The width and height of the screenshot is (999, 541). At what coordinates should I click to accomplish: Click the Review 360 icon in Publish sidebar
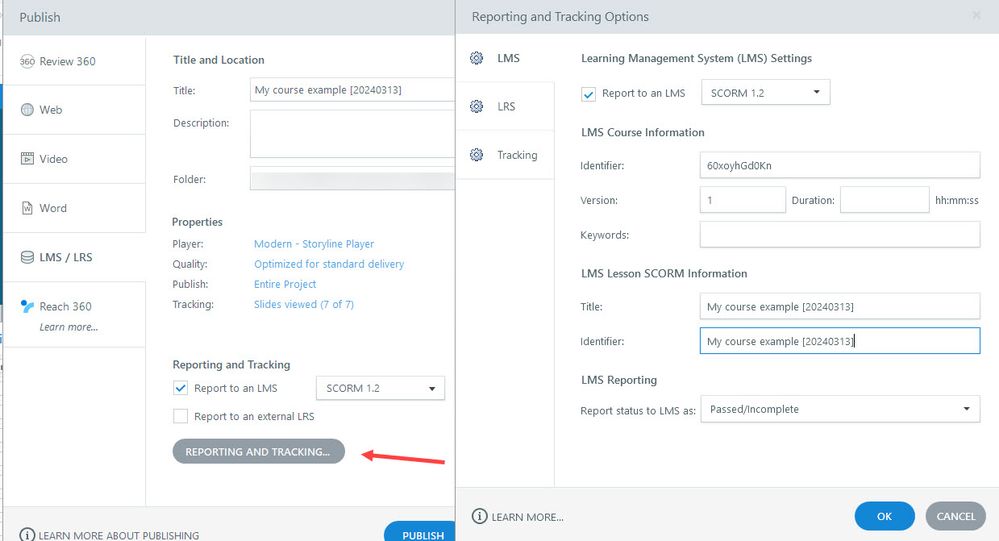click(27, 61)
